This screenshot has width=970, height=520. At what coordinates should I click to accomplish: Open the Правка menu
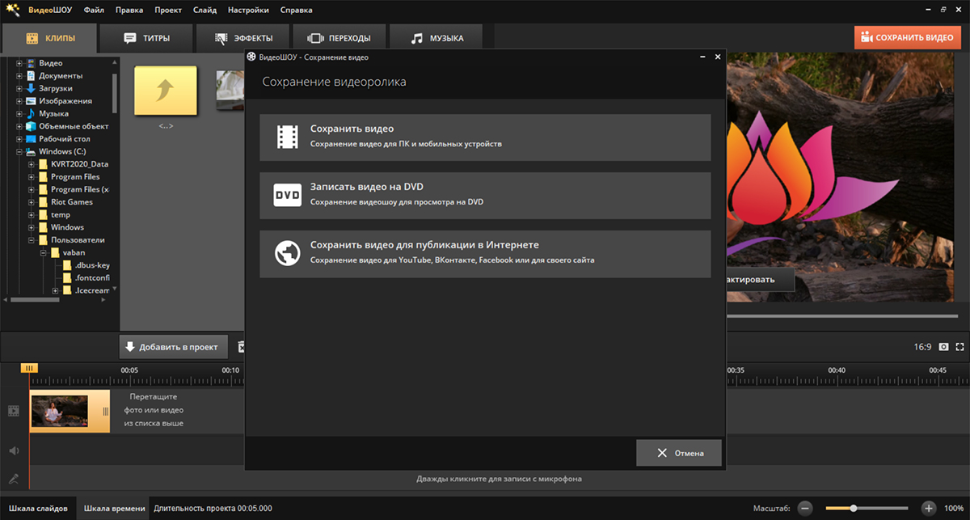pyautogui.click(x=129, y=10)
